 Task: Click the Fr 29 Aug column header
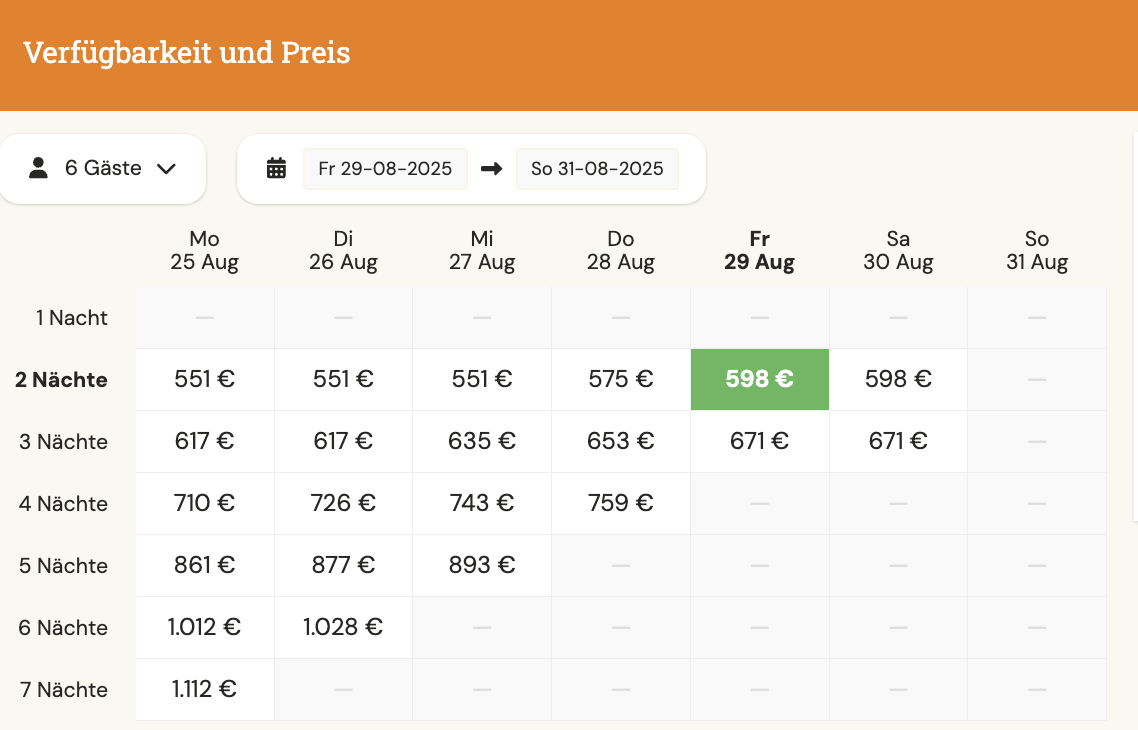tap(759, 251)
